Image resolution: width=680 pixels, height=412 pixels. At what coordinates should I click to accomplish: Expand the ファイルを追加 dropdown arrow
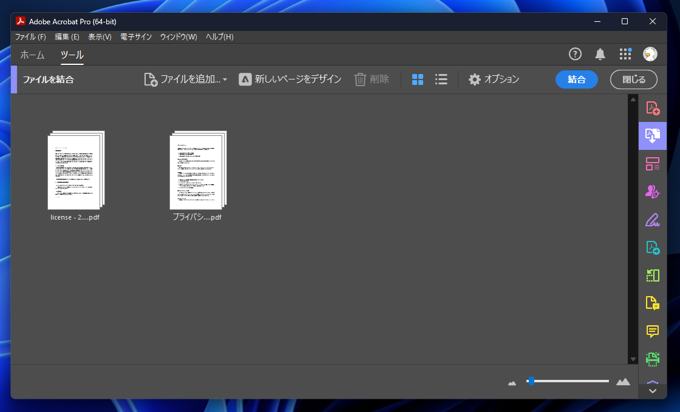(225, 80)
